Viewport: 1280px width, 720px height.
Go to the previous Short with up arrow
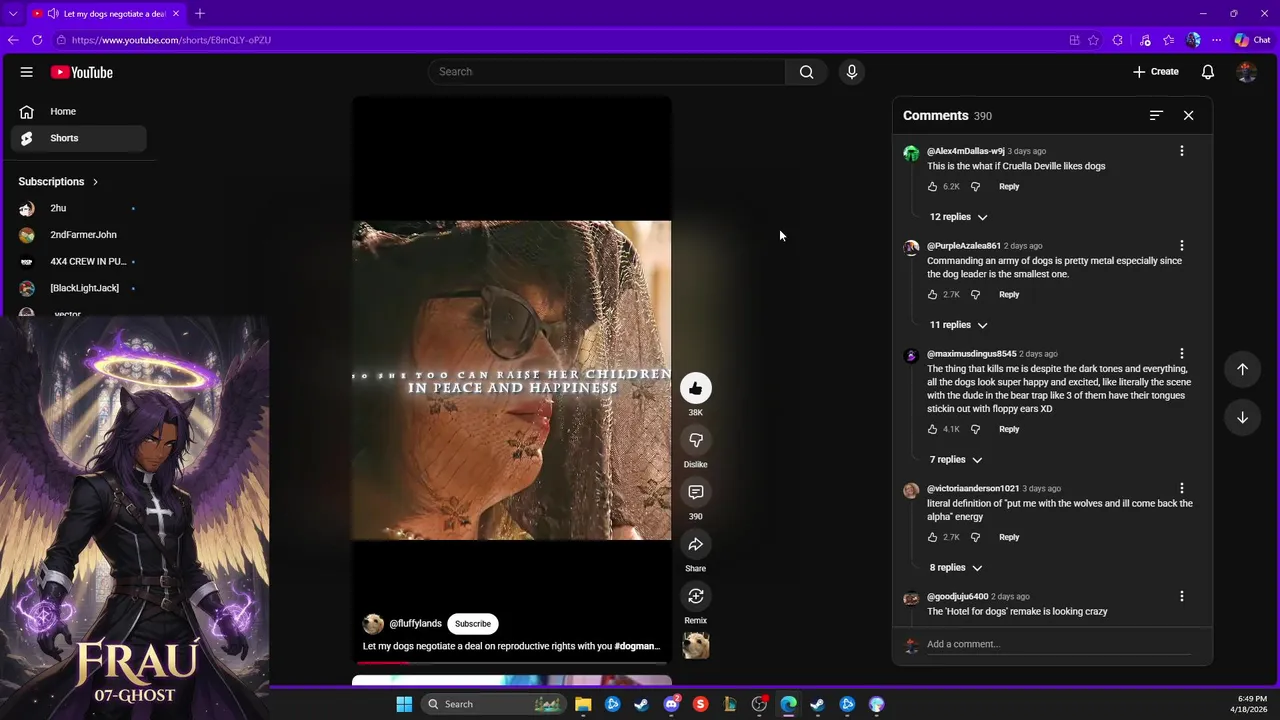(x=1242, y=369)
